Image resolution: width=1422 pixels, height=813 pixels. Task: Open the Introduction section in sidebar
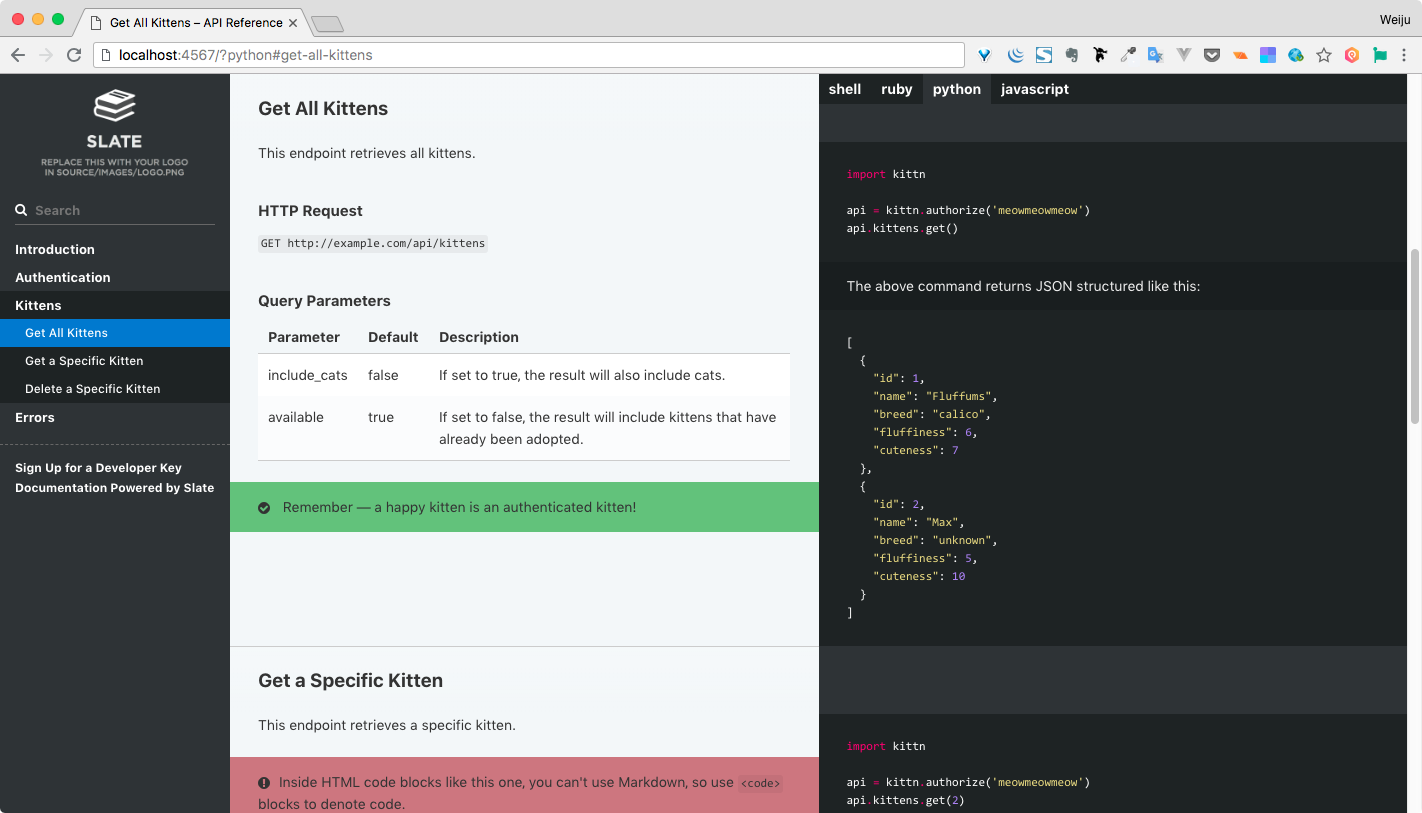point(55,249)
